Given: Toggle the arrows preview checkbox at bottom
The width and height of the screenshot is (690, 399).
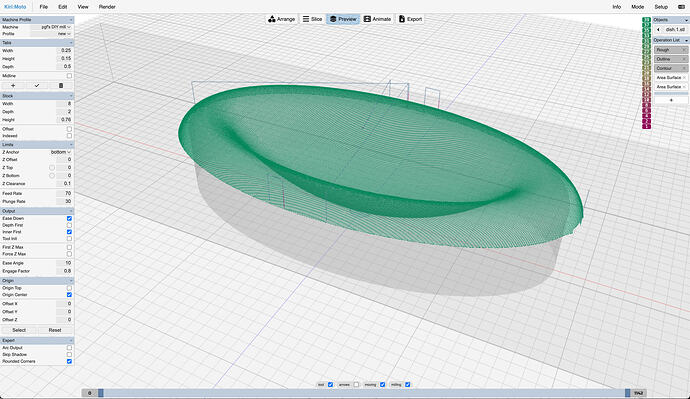Looking at the screenshot, I should pyautogui.click(x=356, y=384).
